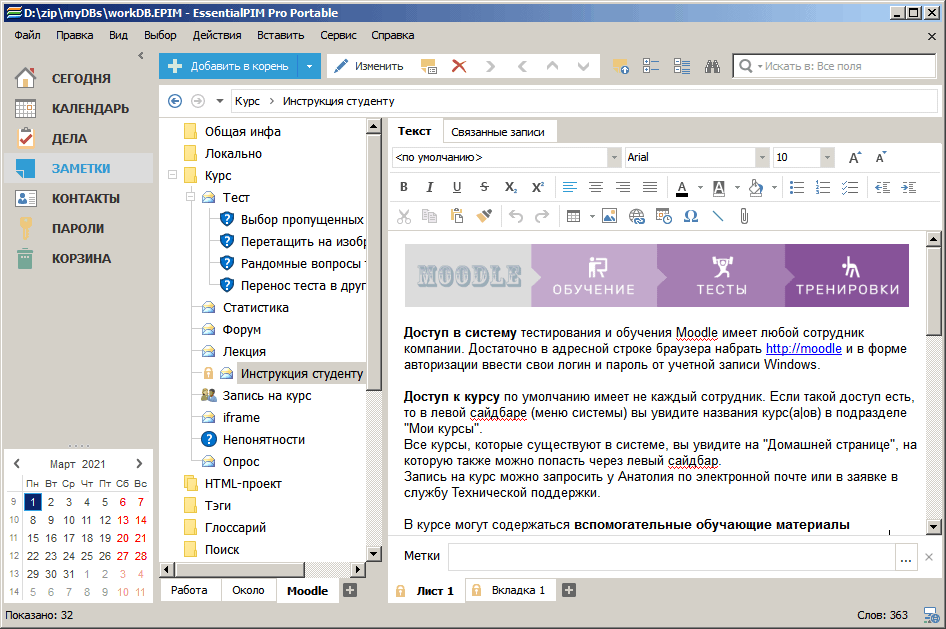Toggle italic formatting

pos(430,188)
